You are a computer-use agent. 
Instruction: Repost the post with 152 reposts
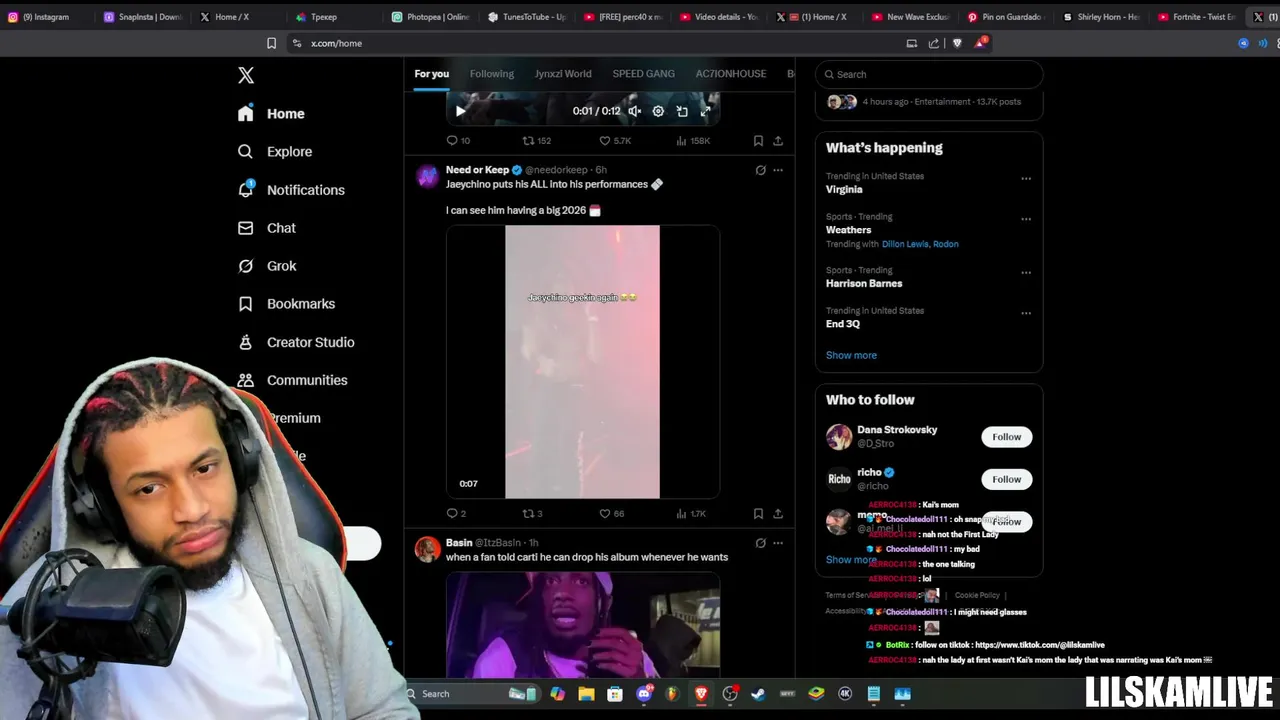tap(537, 141)
